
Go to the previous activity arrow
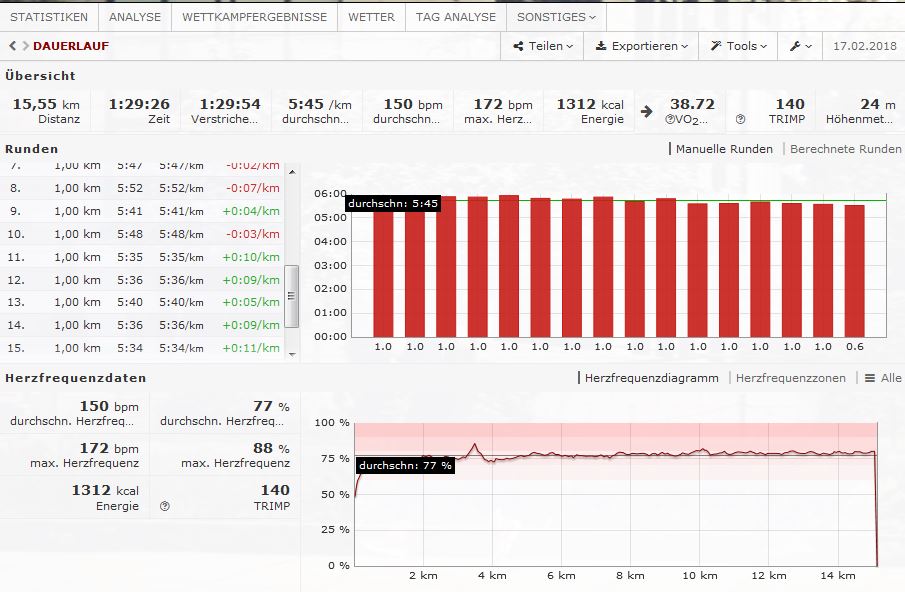[12, 46]
